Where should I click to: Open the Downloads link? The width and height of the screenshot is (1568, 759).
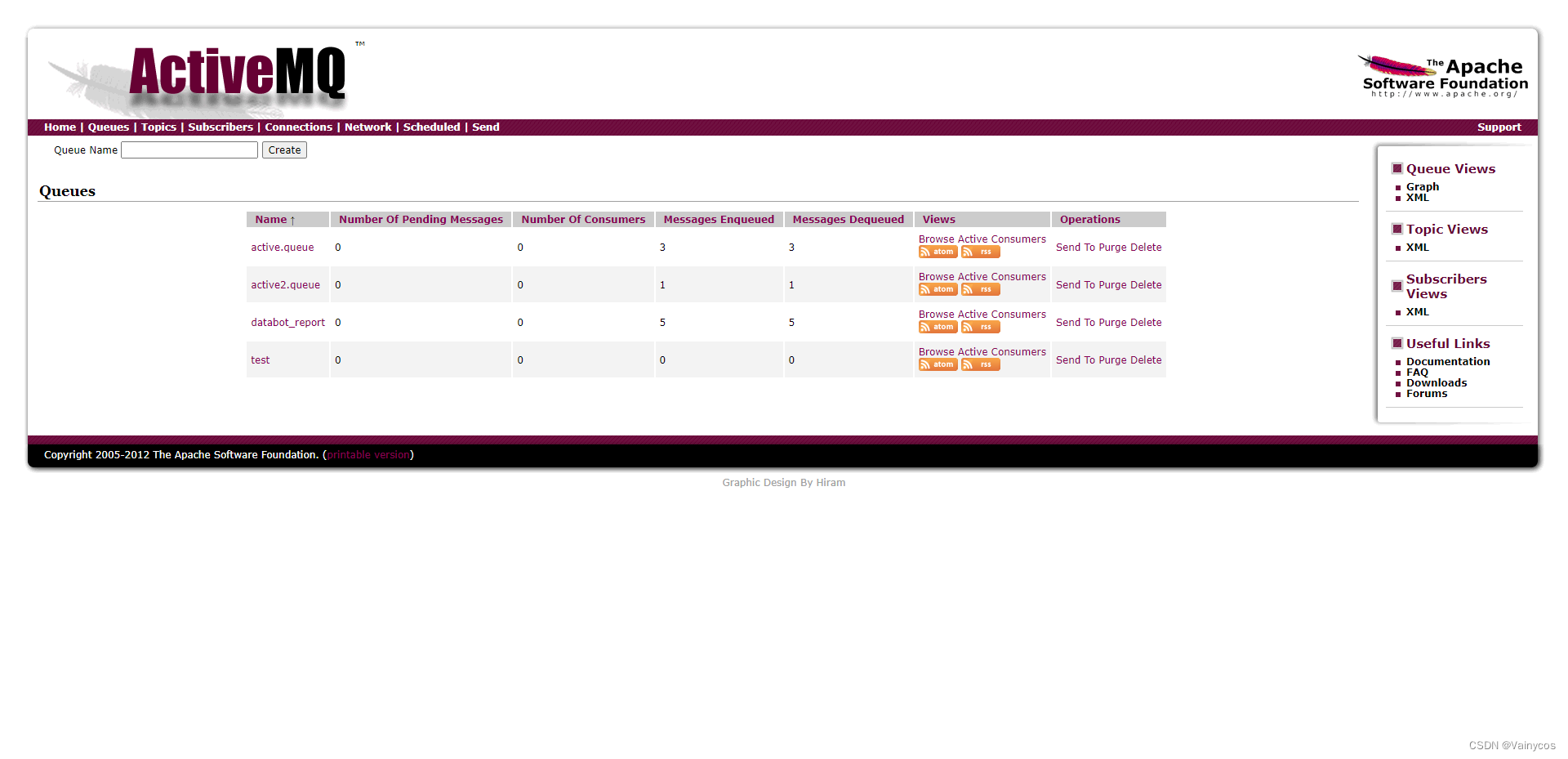[1437, 383]
